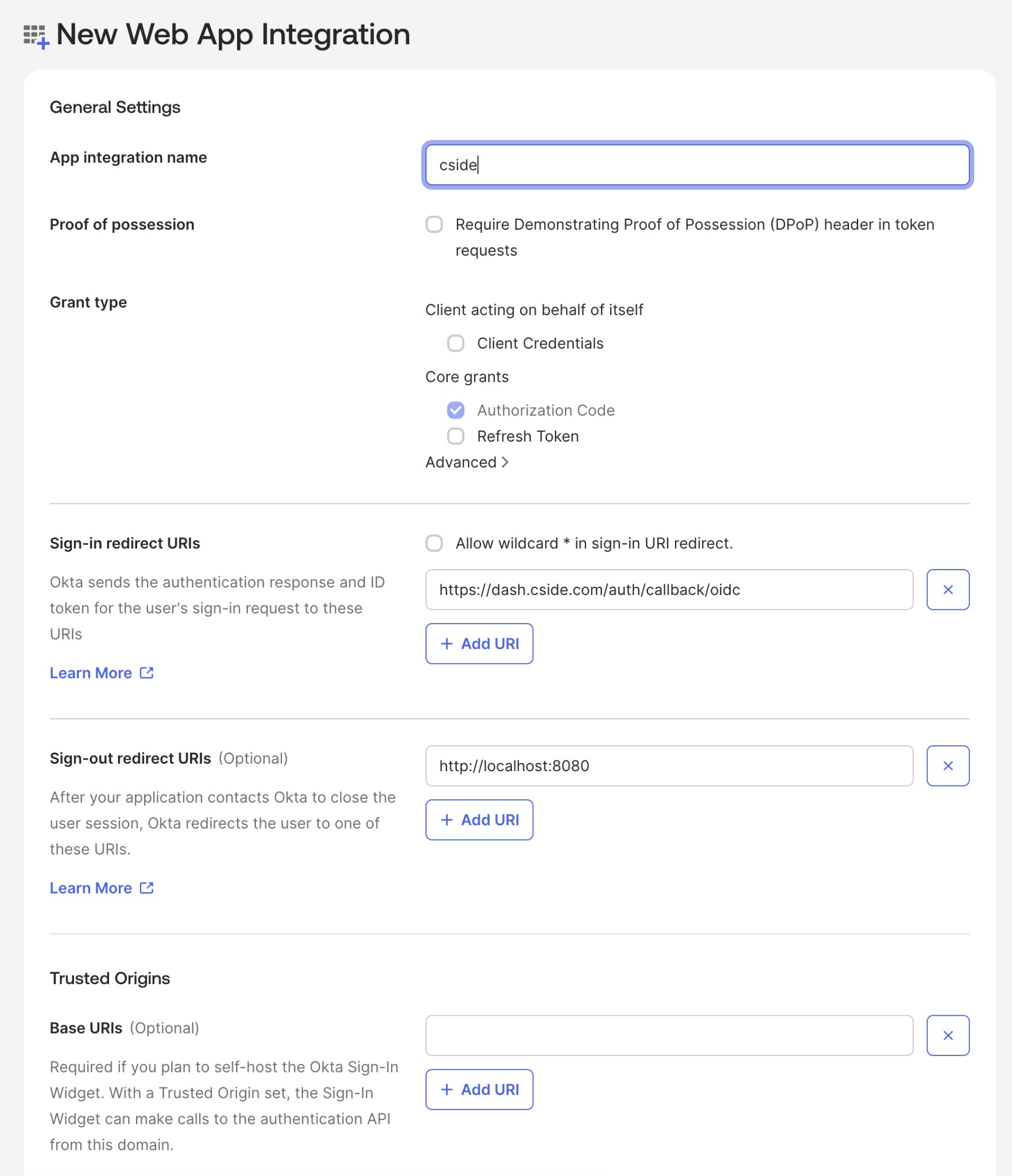
Task: Click the http://localhost:8080 sign-out URI field
Action: click(x=669, y=765)
